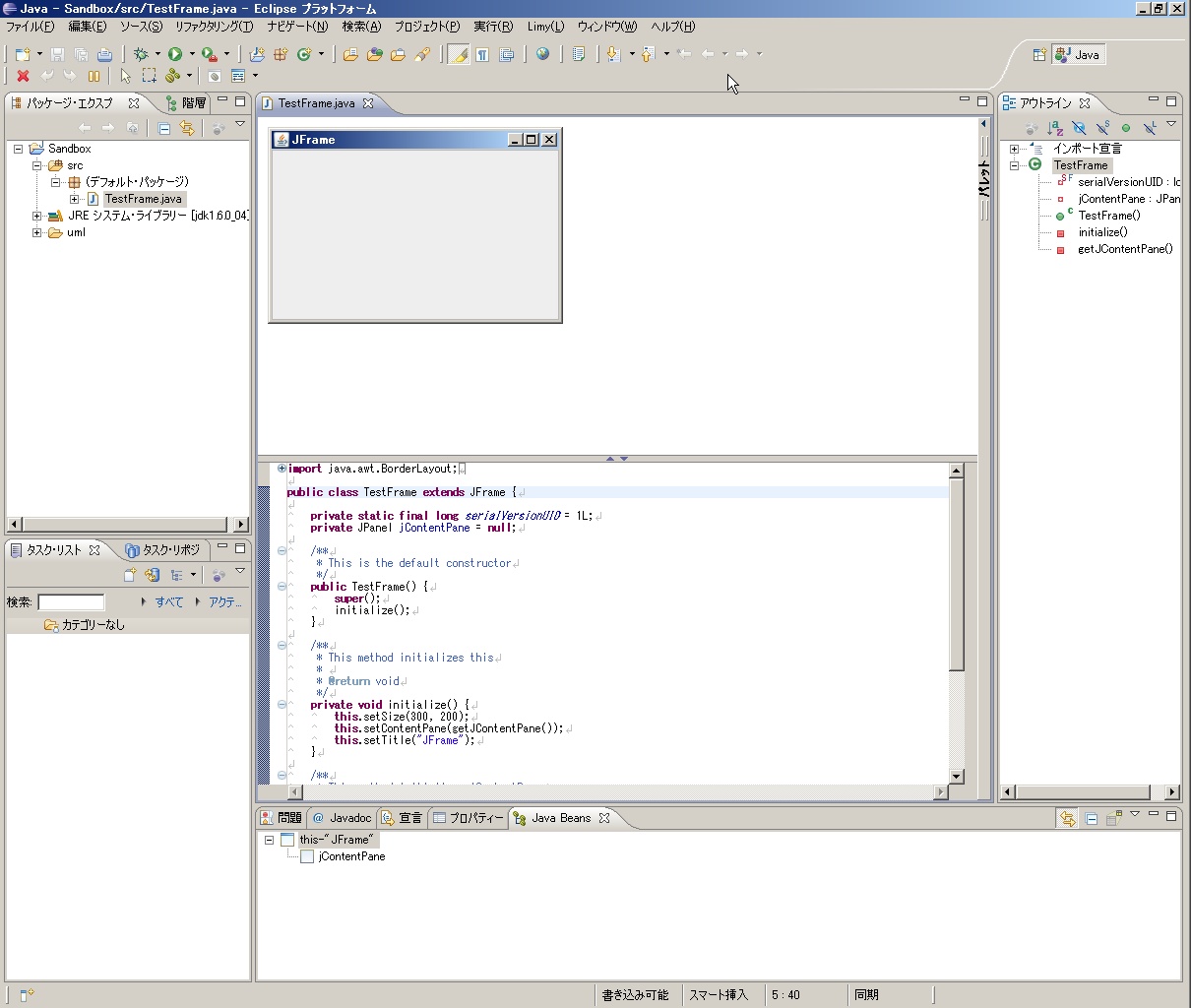The height and width of the screenshot is (1008, 1191).
Task: Click the Save icon in toolbar
Action: [x=57, y=54]
